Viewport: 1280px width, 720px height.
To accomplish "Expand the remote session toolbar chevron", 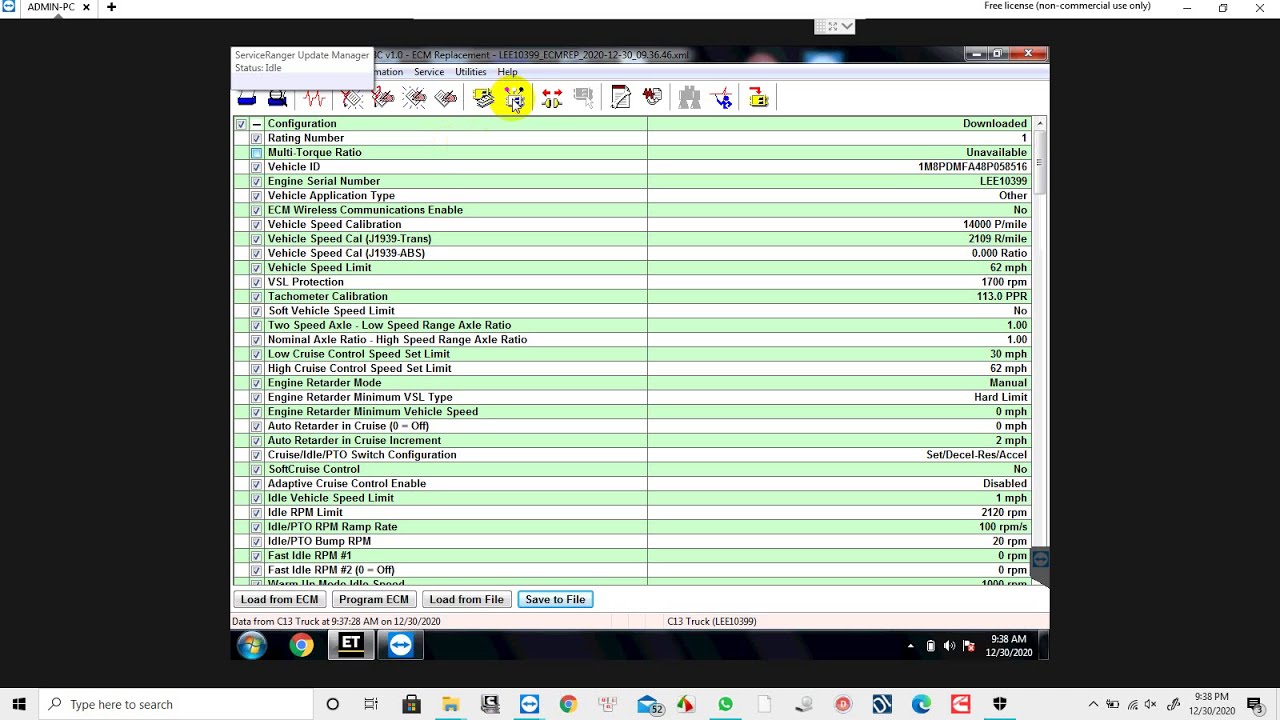I will click(848, 26).
